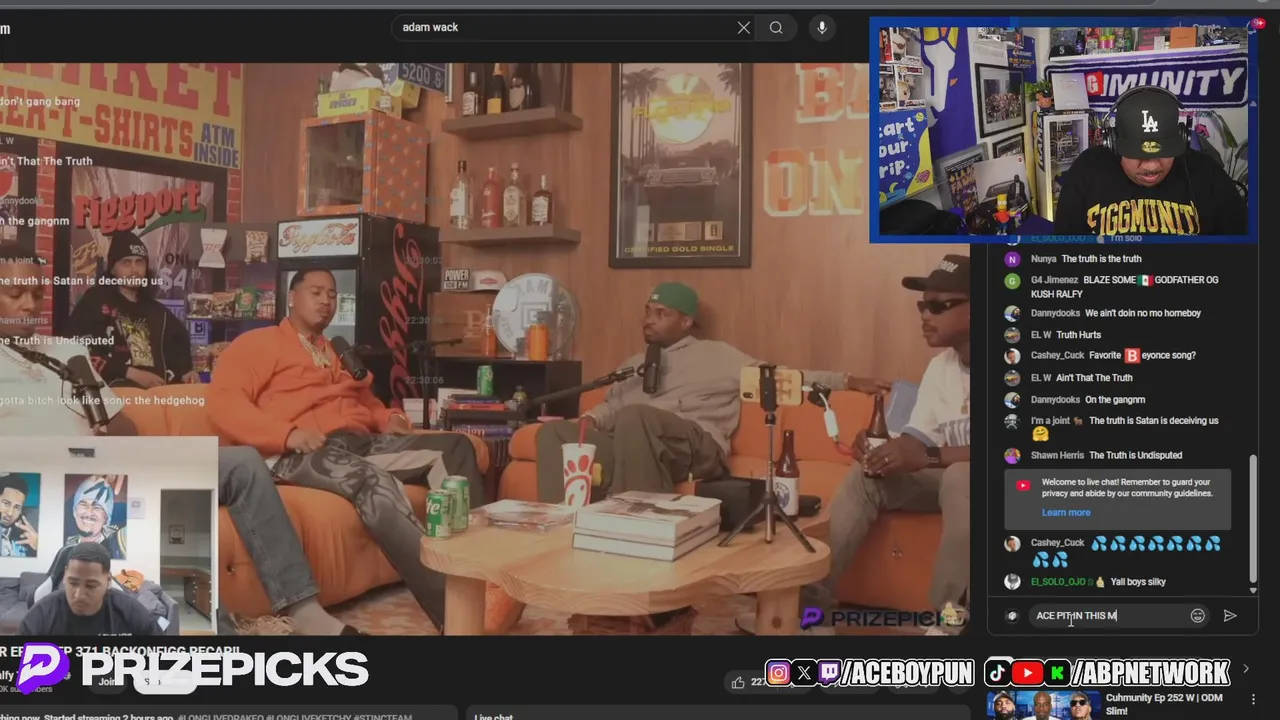Like the video with the thumbs-up icon

pos(738,682)
